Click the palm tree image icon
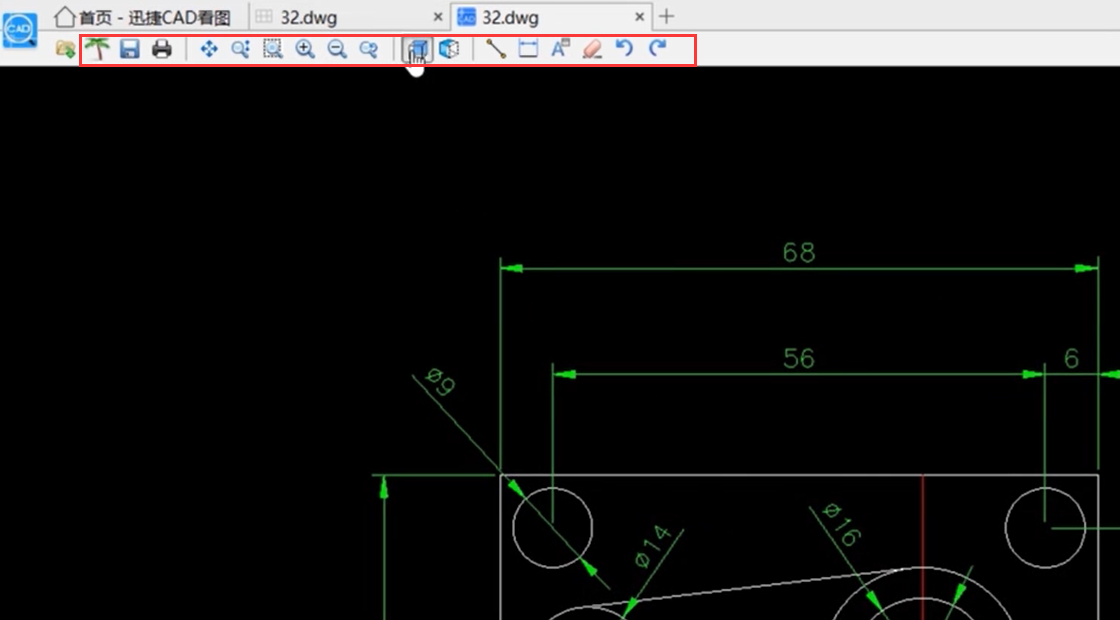 click(98, 49)
